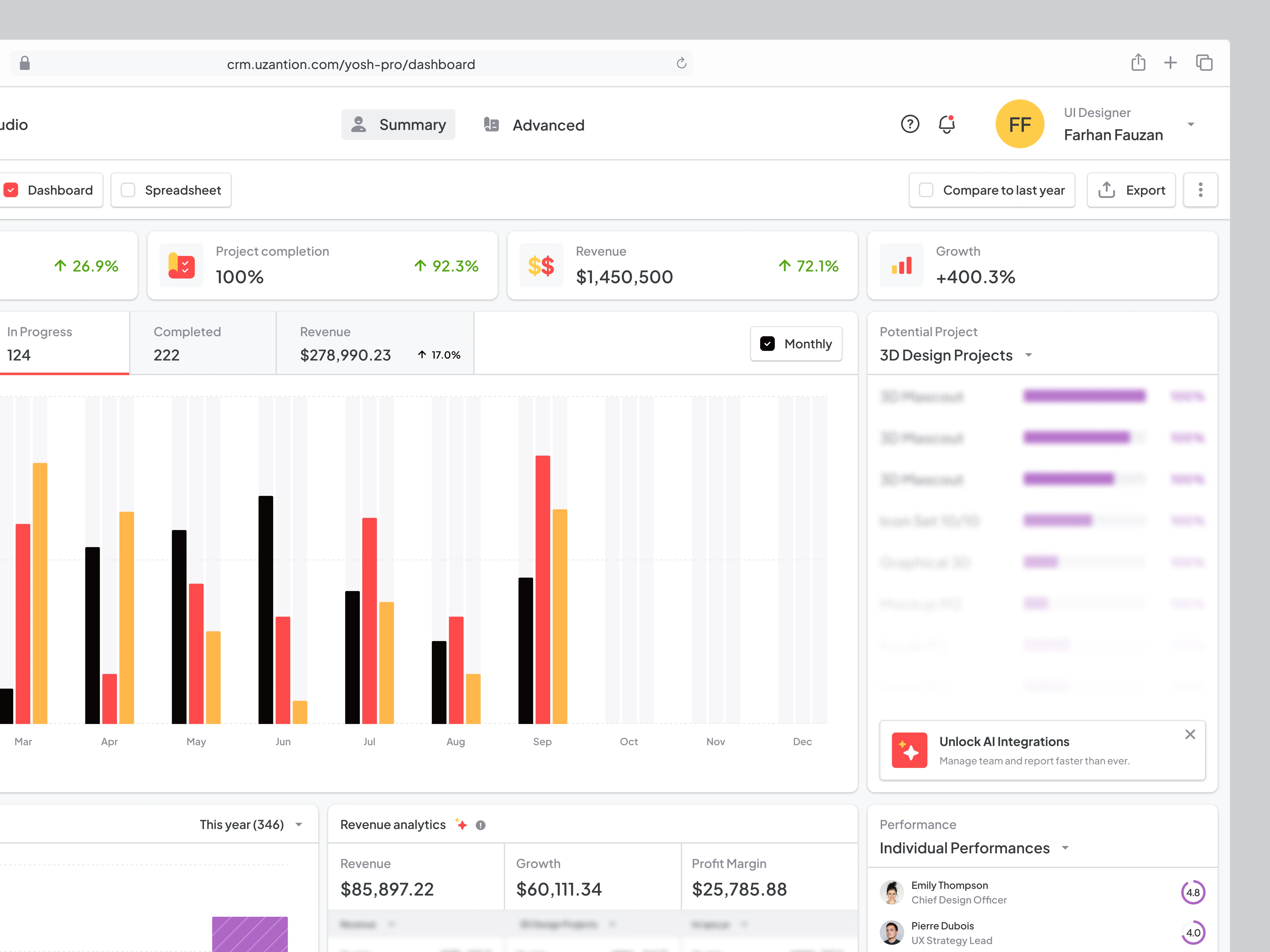This screenshot has width=1270, height=952.
Task: Open the help question mark icon
Action: (909, 124)
